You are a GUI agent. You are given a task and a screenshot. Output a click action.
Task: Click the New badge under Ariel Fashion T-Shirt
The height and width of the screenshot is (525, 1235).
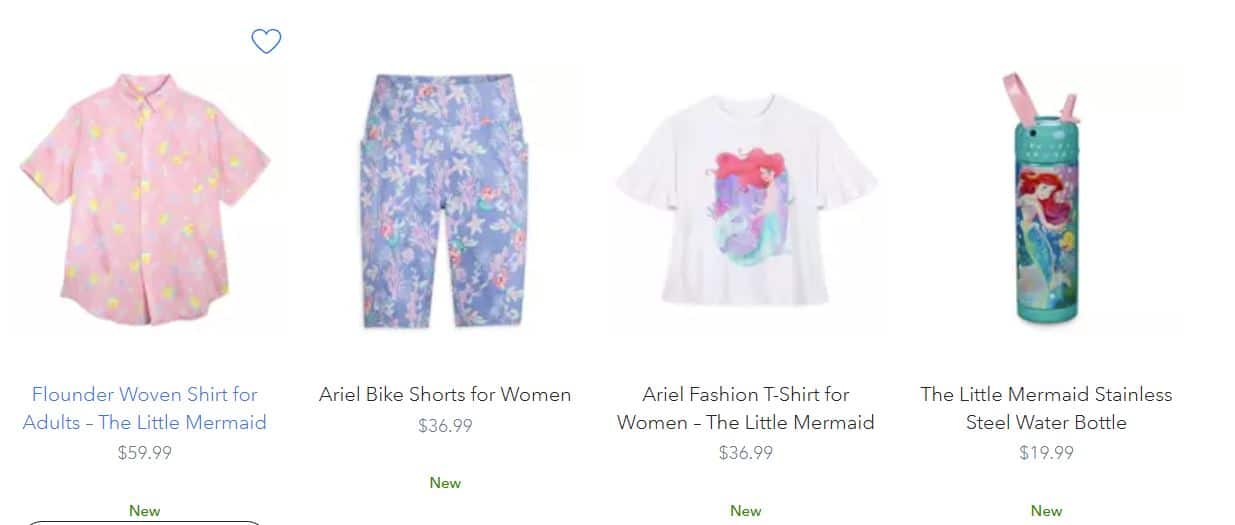point(746,511)
